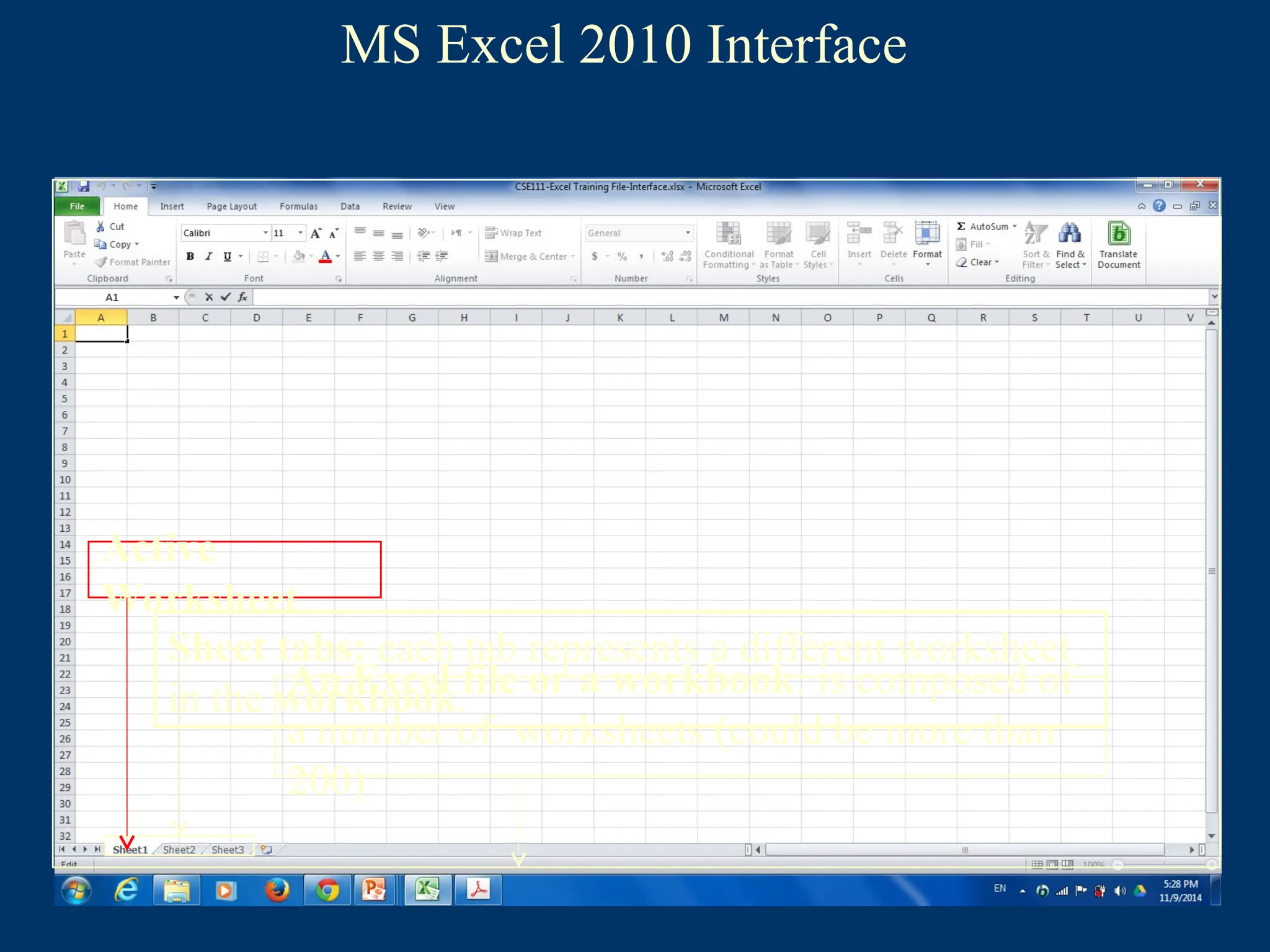Screen dimensions: 1270x952
Task: Apply Percent Style icon
Action: [x=622, y=257]
